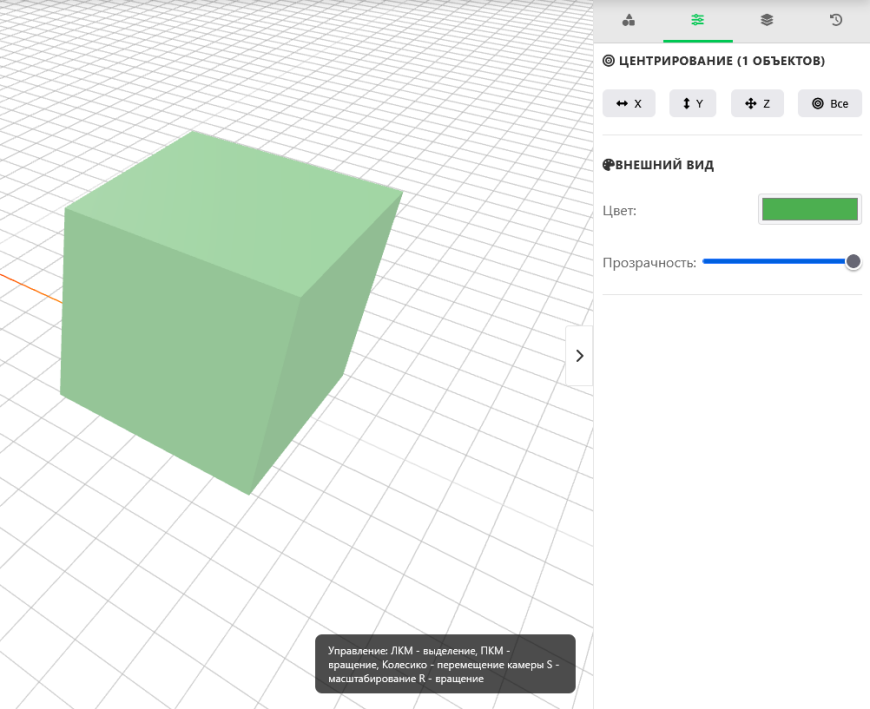Open the Цвет color swatch picker
Image resolution: width=870 pixels, height=709 pixels.
click(810, 209)
